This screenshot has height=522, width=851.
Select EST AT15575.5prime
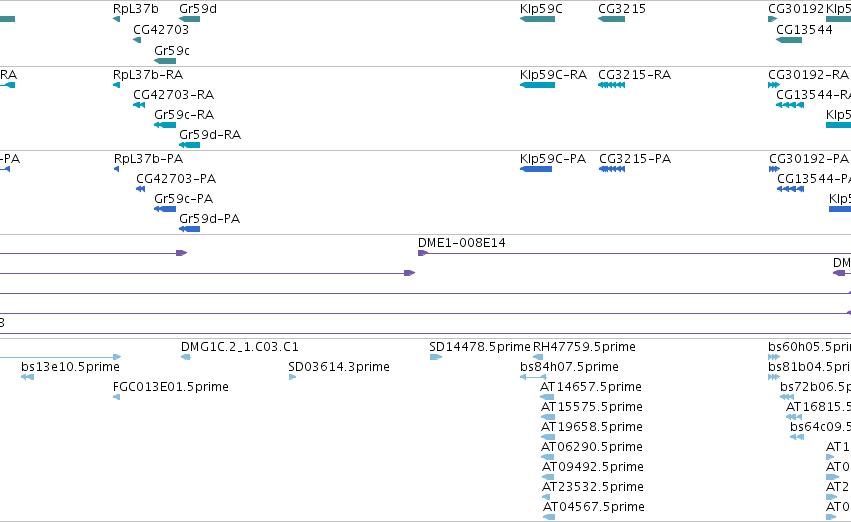[x=592, y=407]
